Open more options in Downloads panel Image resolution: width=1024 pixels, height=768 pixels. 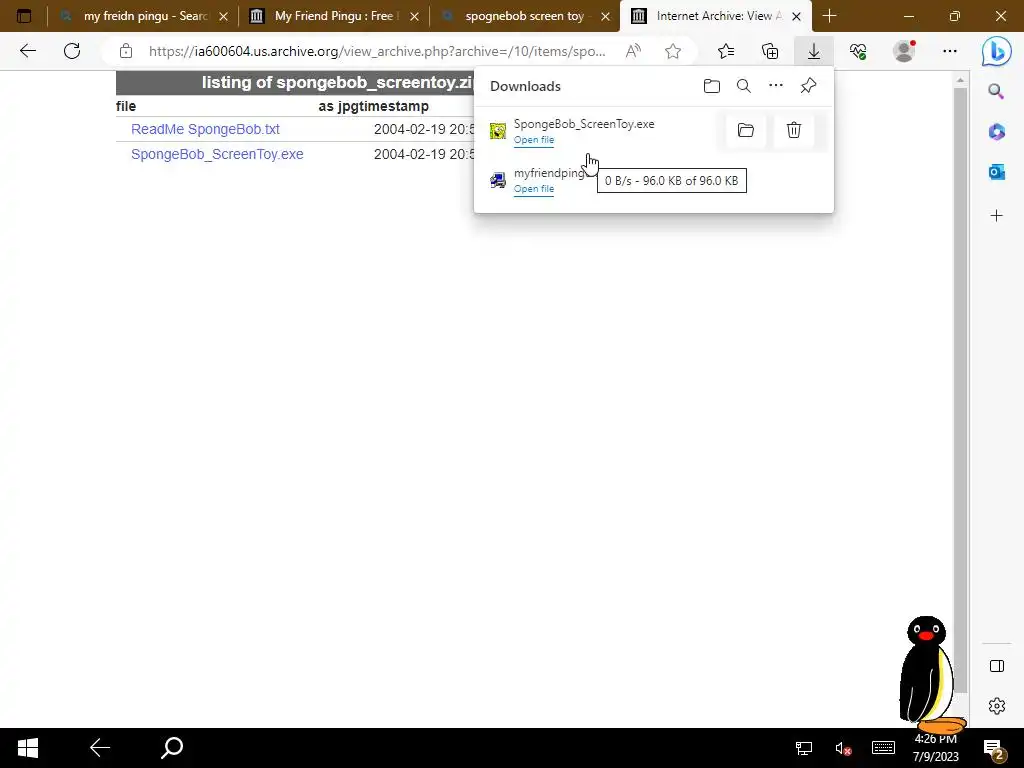click(x=776, y=86)
